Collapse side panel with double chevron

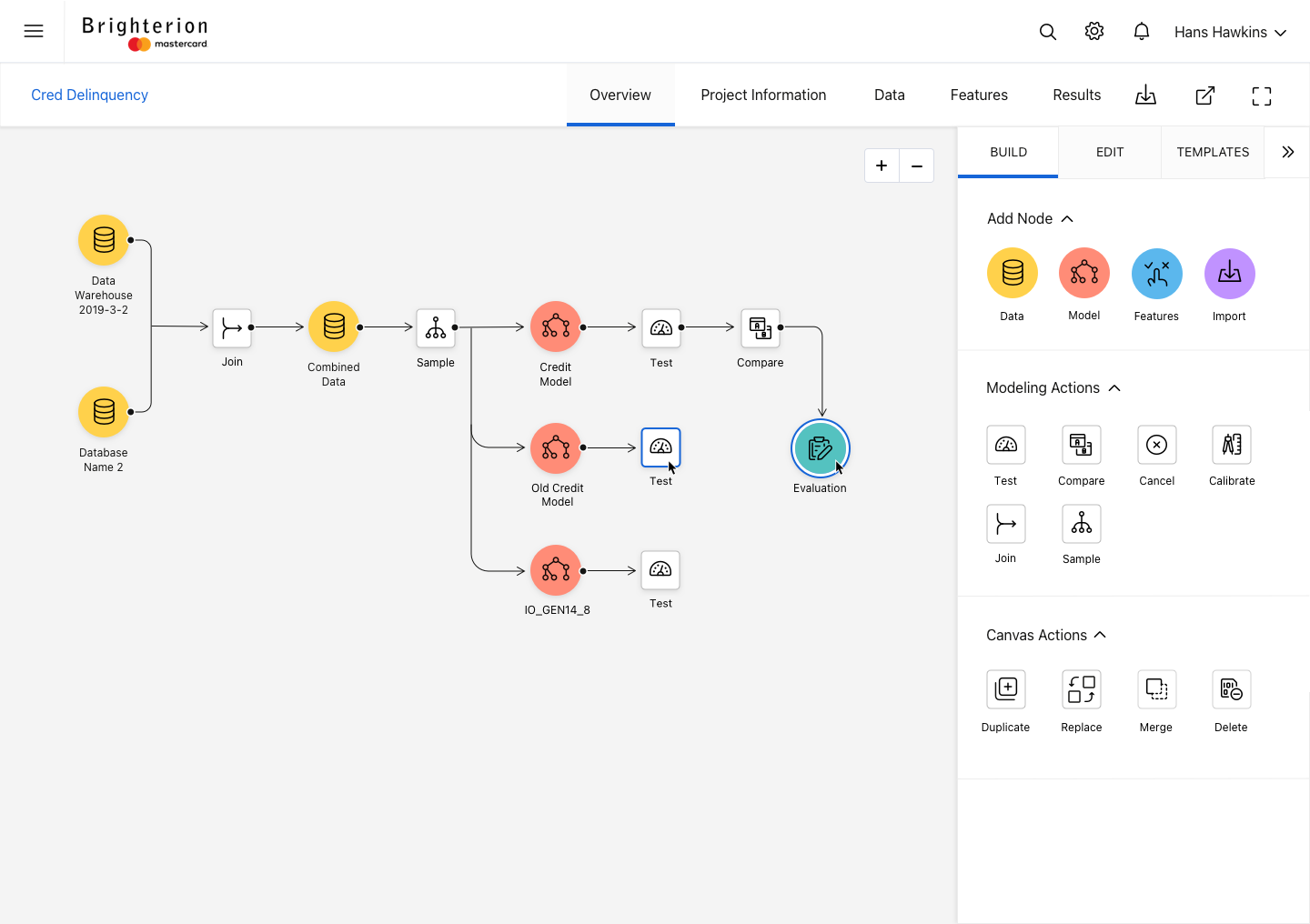[1287, 152]
